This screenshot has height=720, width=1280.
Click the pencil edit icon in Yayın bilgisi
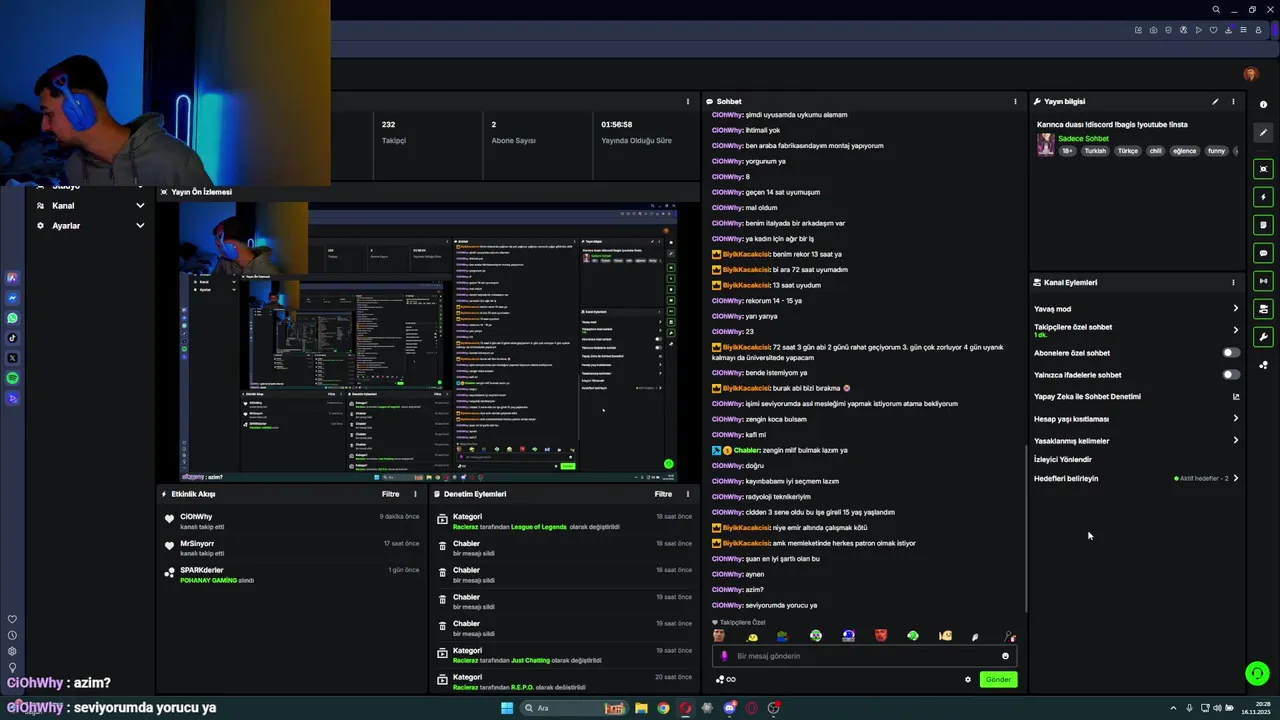[x=1215, y=101]
